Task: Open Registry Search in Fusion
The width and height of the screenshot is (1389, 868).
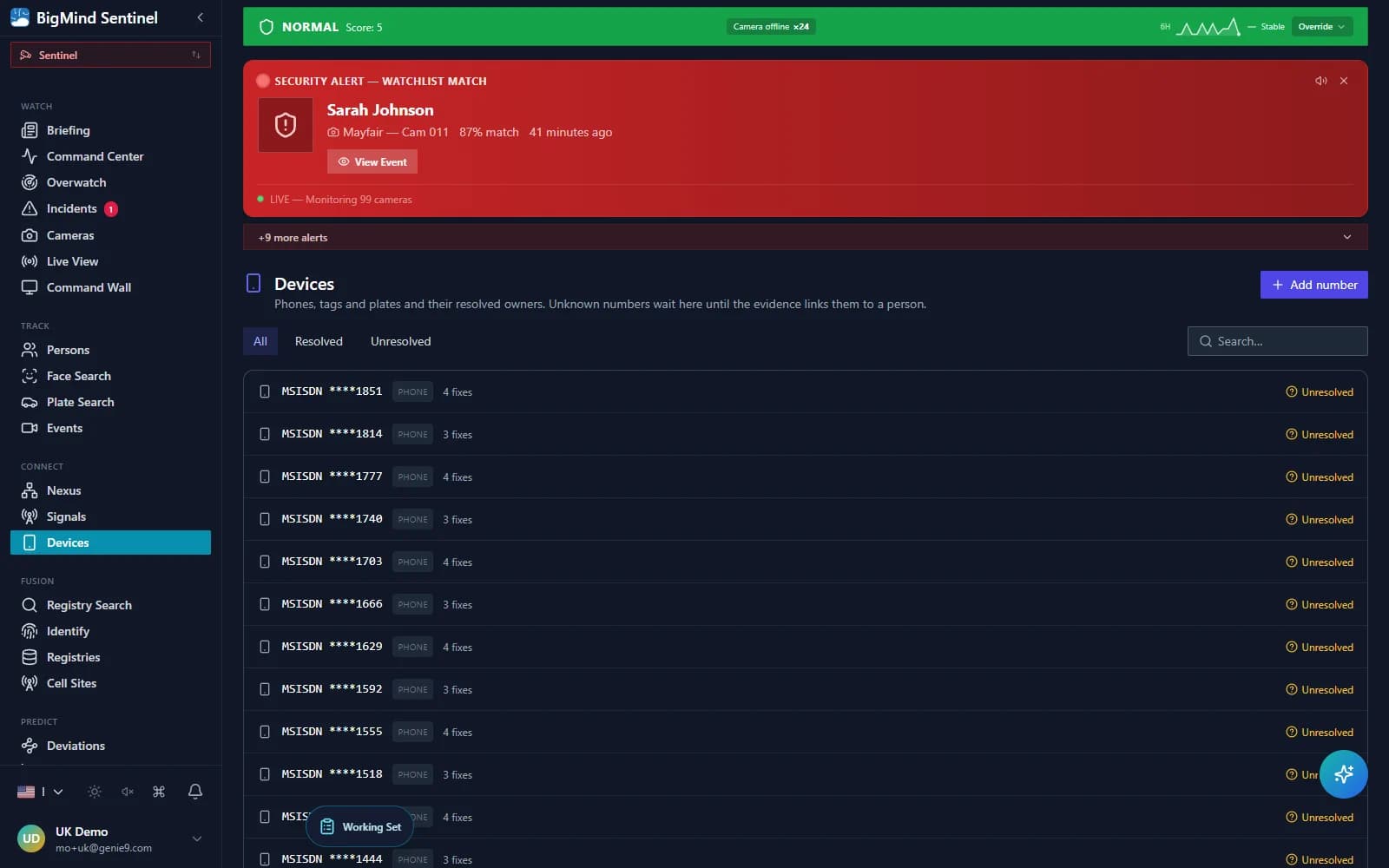Action: (x=110, y=605)
